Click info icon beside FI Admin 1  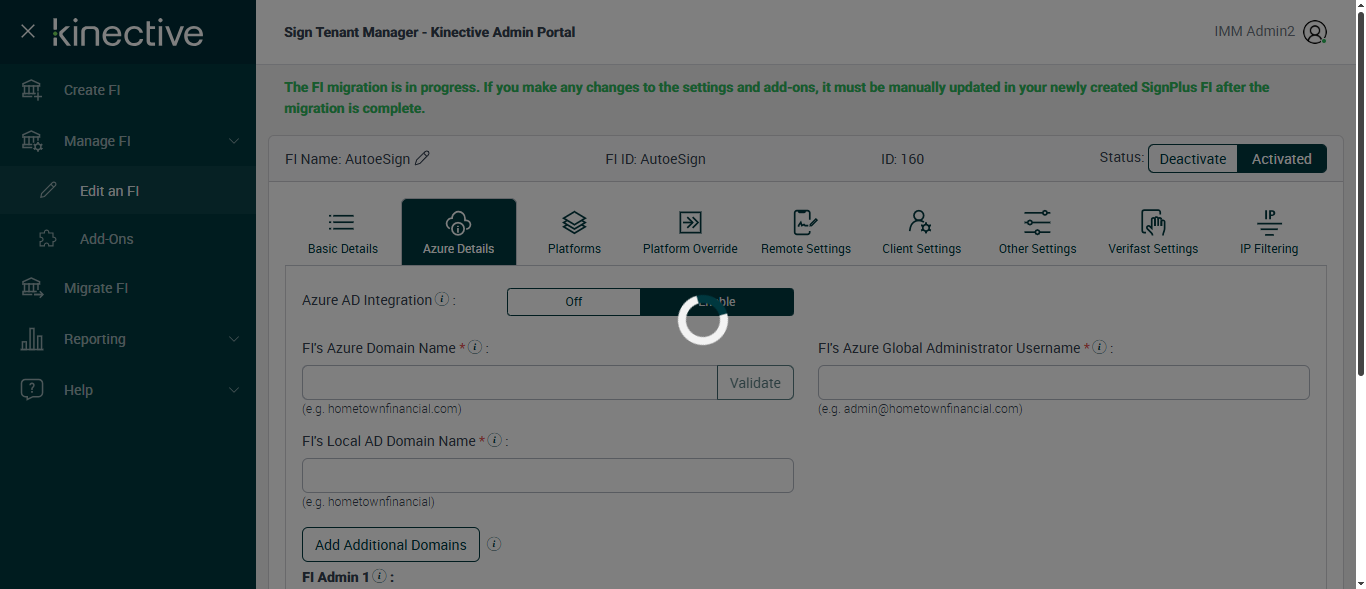click(x=380, y=577)
